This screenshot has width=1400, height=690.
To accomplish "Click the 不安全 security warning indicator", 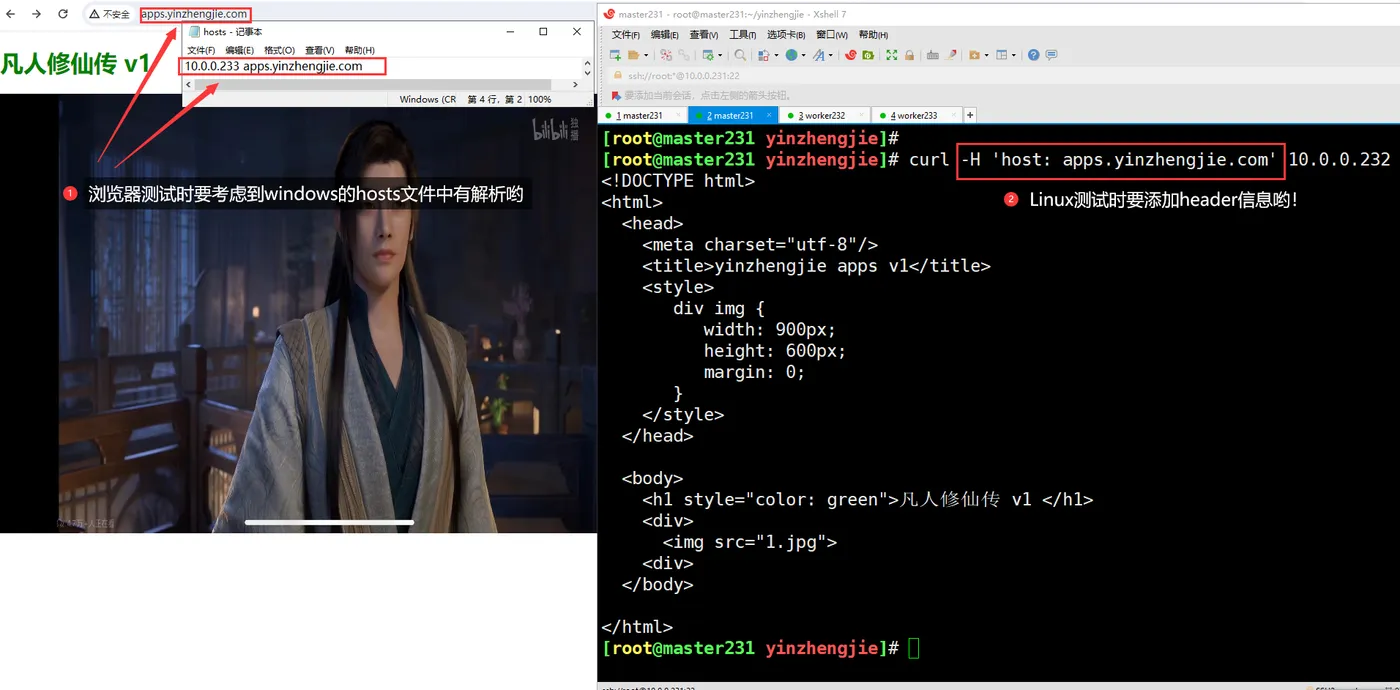I will (109, 14).
